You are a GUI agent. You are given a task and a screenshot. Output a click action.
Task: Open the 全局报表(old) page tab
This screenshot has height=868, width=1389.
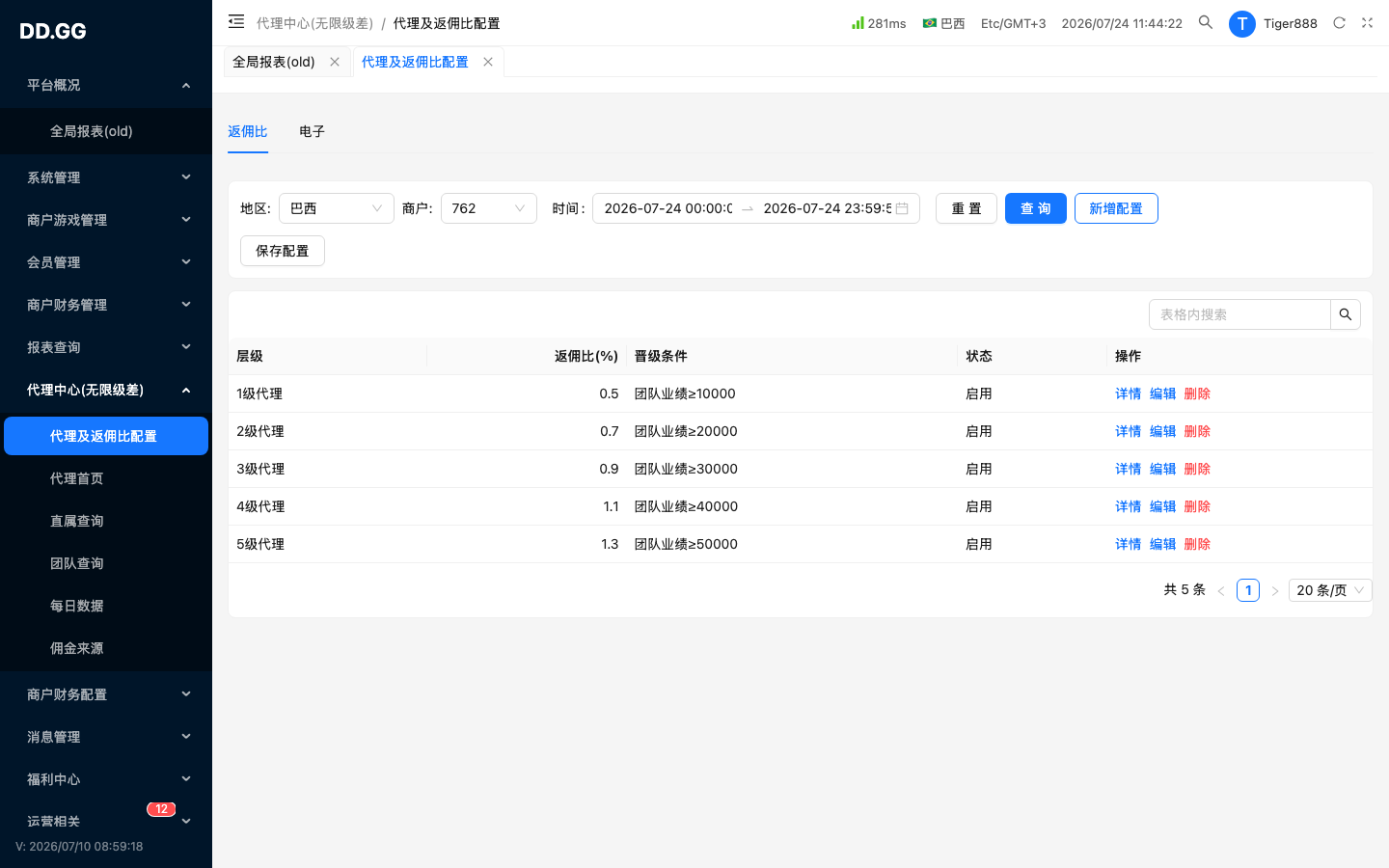(x=274, y=62)
